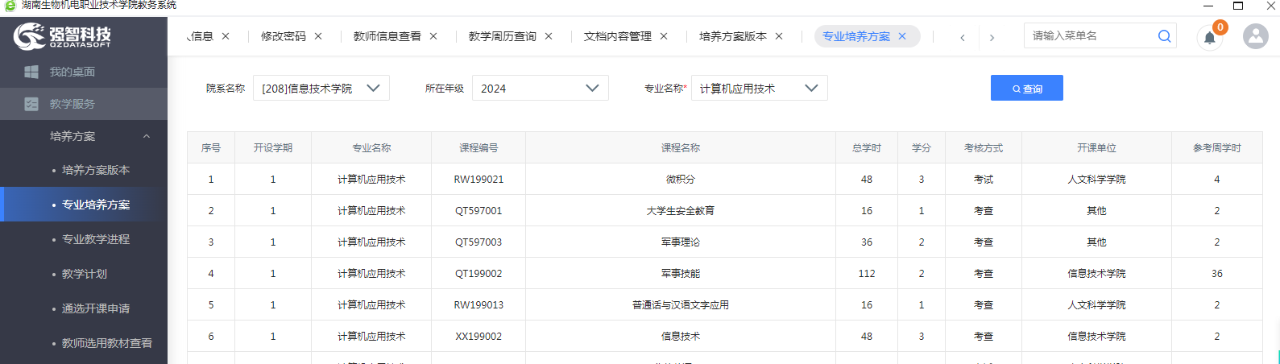The height and width of the screenshot is (364, 1280).
Task: Click the 课程名称 column header
Action: pyautogui.click(x=681, y=147)
